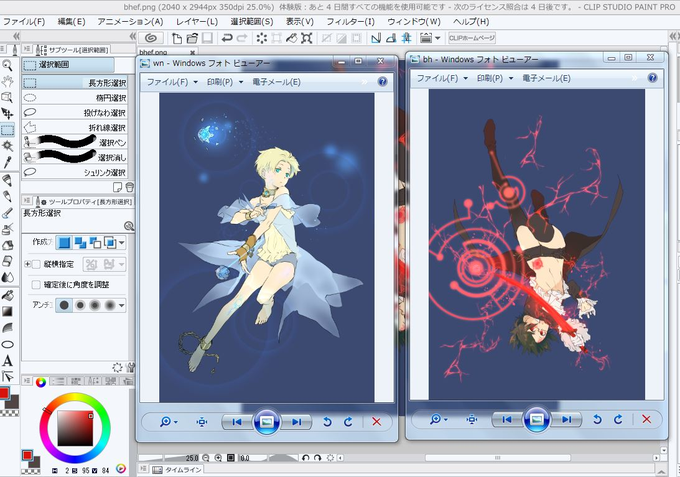680x477 pixels.
Task: Open the 作成方法 mode dropdown arrow
Action: [x=122, y=242]
